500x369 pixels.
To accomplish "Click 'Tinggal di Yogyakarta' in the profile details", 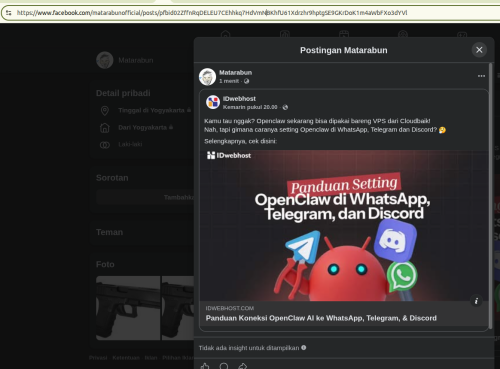I will tap(151, 110).
